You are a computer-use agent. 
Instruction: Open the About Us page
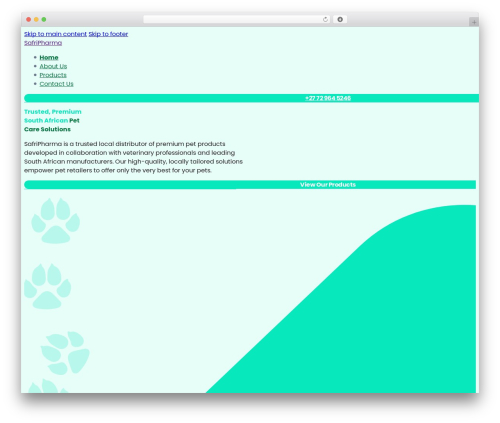[53, 66]
